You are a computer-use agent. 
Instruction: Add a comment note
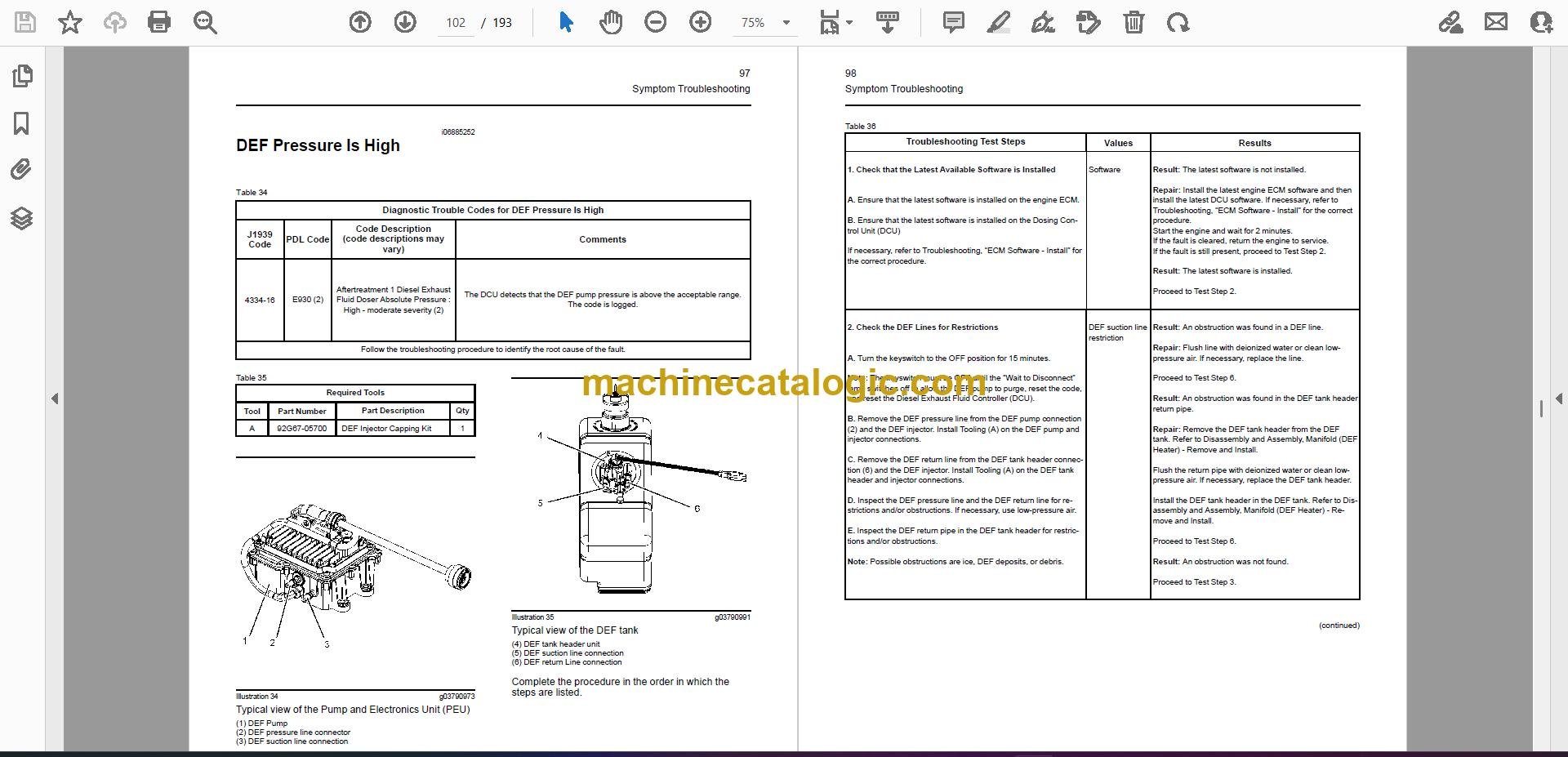click(953, 22)
